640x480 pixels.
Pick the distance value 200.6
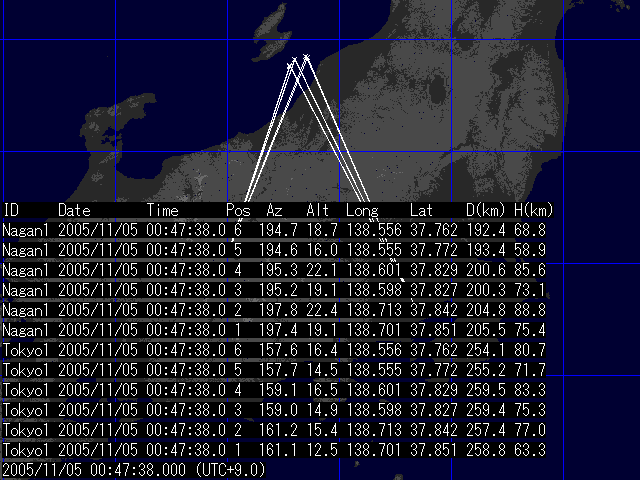tap(486, 270)
